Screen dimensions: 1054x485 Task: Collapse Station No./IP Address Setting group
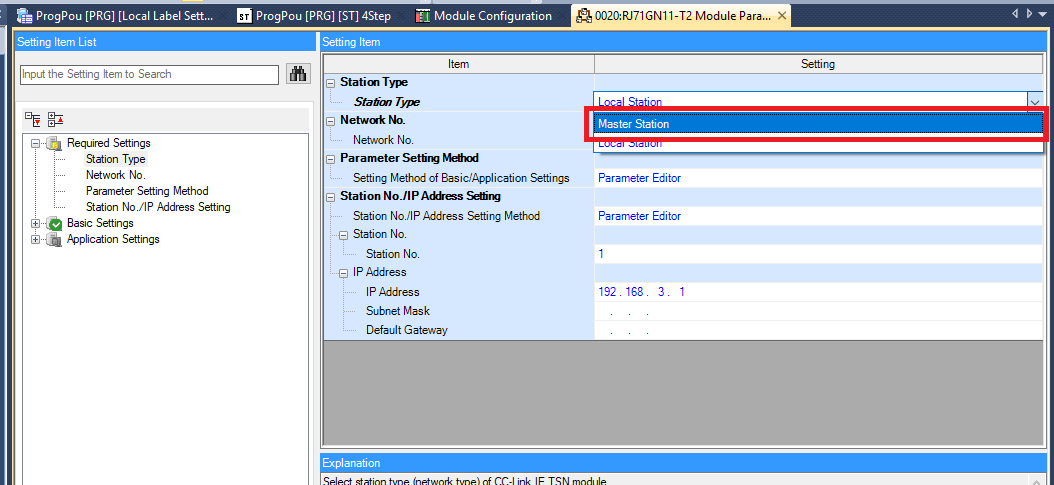pyautogui.click(x=330, y=197)
